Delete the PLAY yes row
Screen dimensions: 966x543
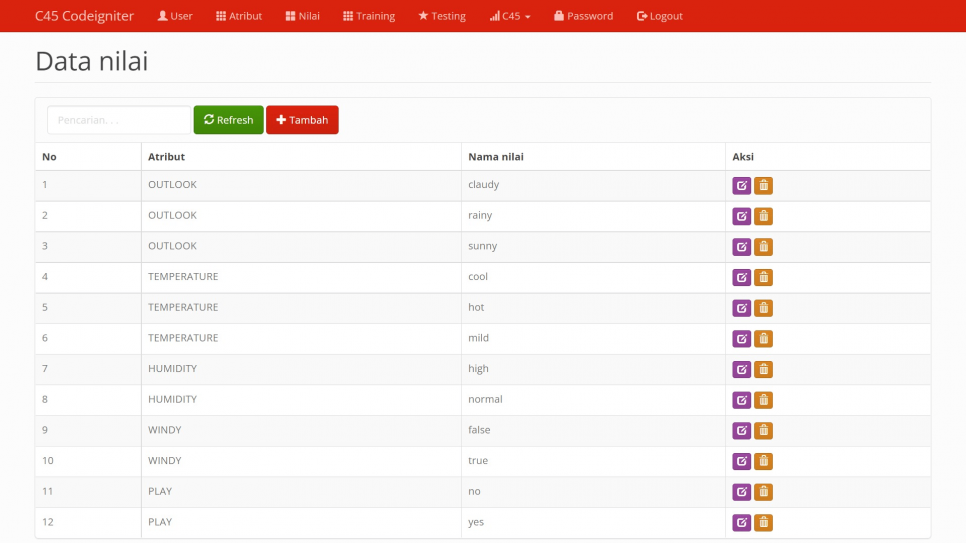coord(763,523)
